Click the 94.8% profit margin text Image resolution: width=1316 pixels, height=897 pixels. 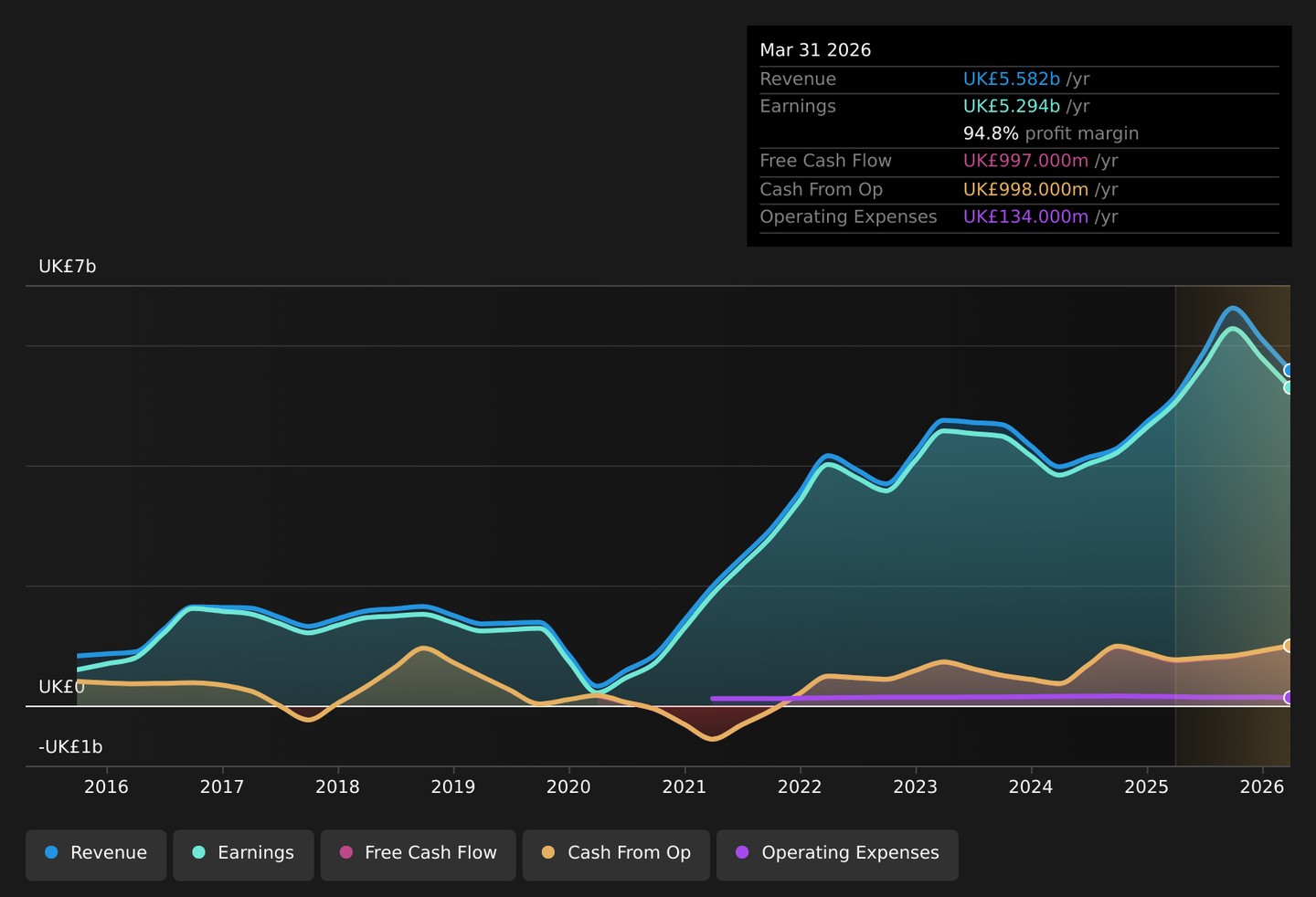pos(1051,134)
